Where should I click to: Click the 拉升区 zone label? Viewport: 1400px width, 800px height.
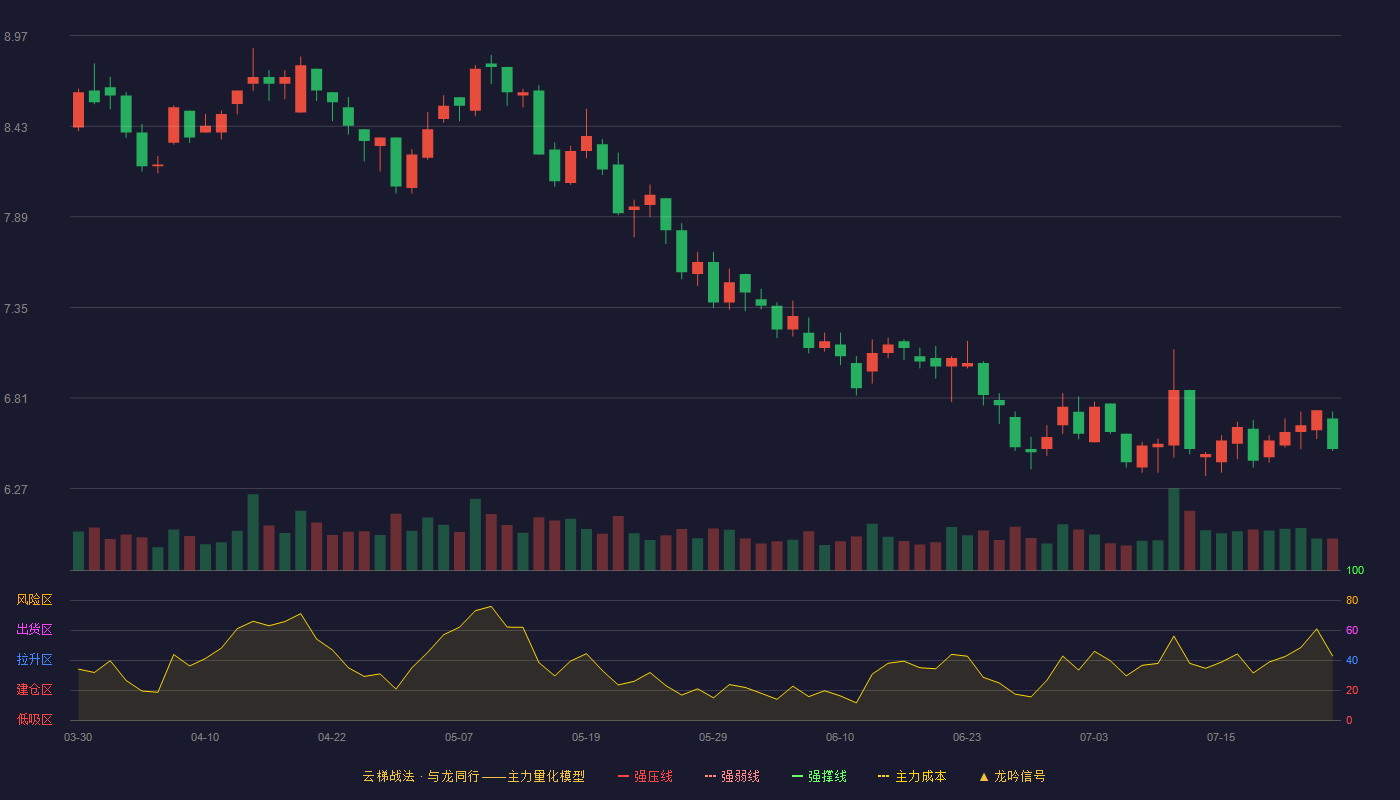click(34, 660)
